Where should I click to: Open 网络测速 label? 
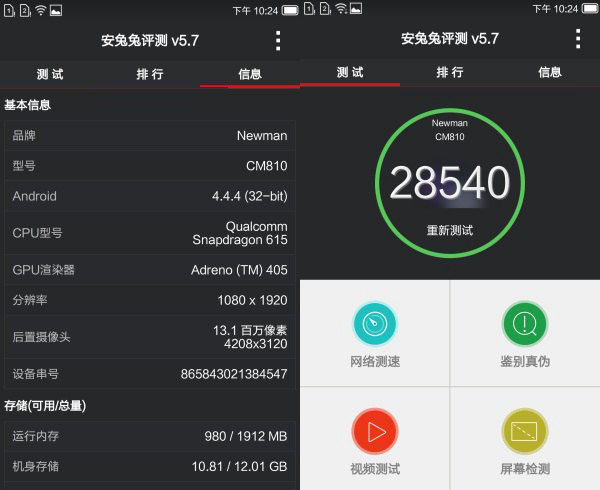[375, 361]
